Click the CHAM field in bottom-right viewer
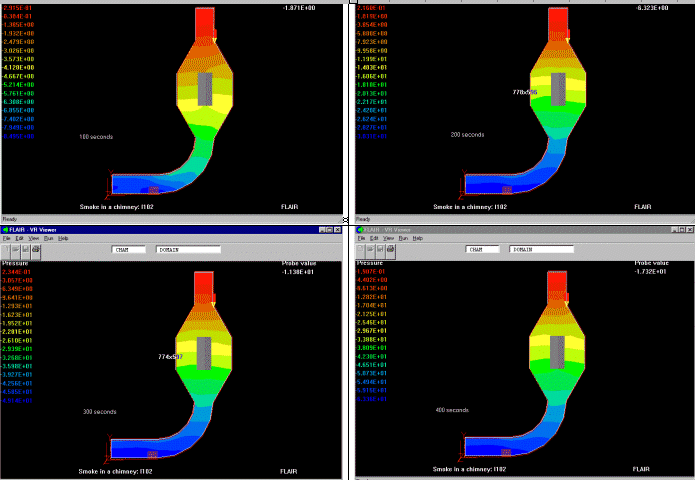This screenshot has height=480, width=695. 482,249
